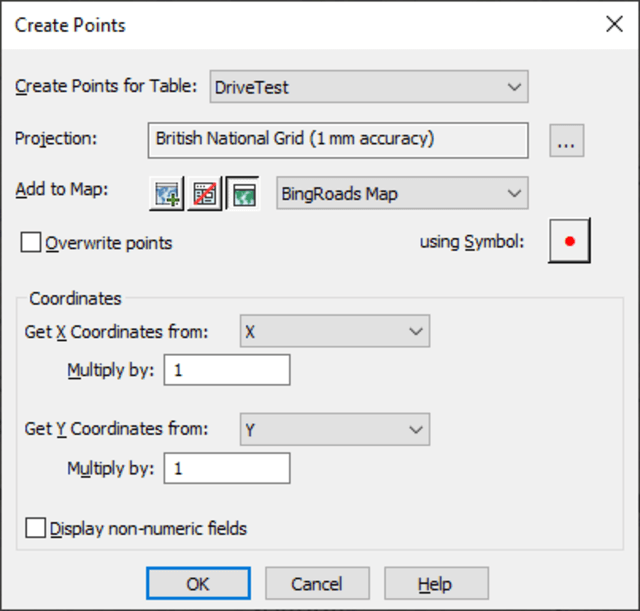640x611 pixels.
Task: Open the red dot Symbol style picker
Action: pos(569,241)
